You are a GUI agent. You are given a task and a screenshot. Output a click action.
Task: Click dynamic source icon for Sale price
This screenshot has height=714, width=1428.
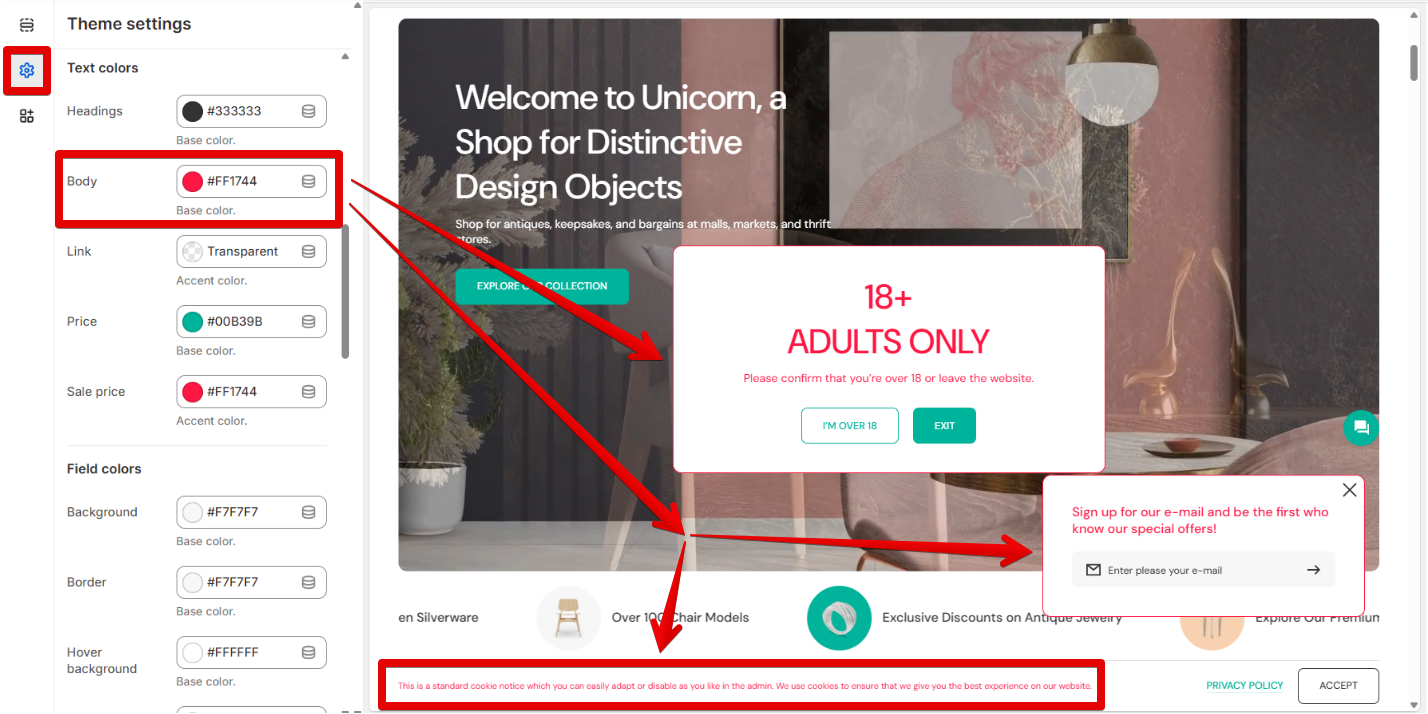pos(309,391)
